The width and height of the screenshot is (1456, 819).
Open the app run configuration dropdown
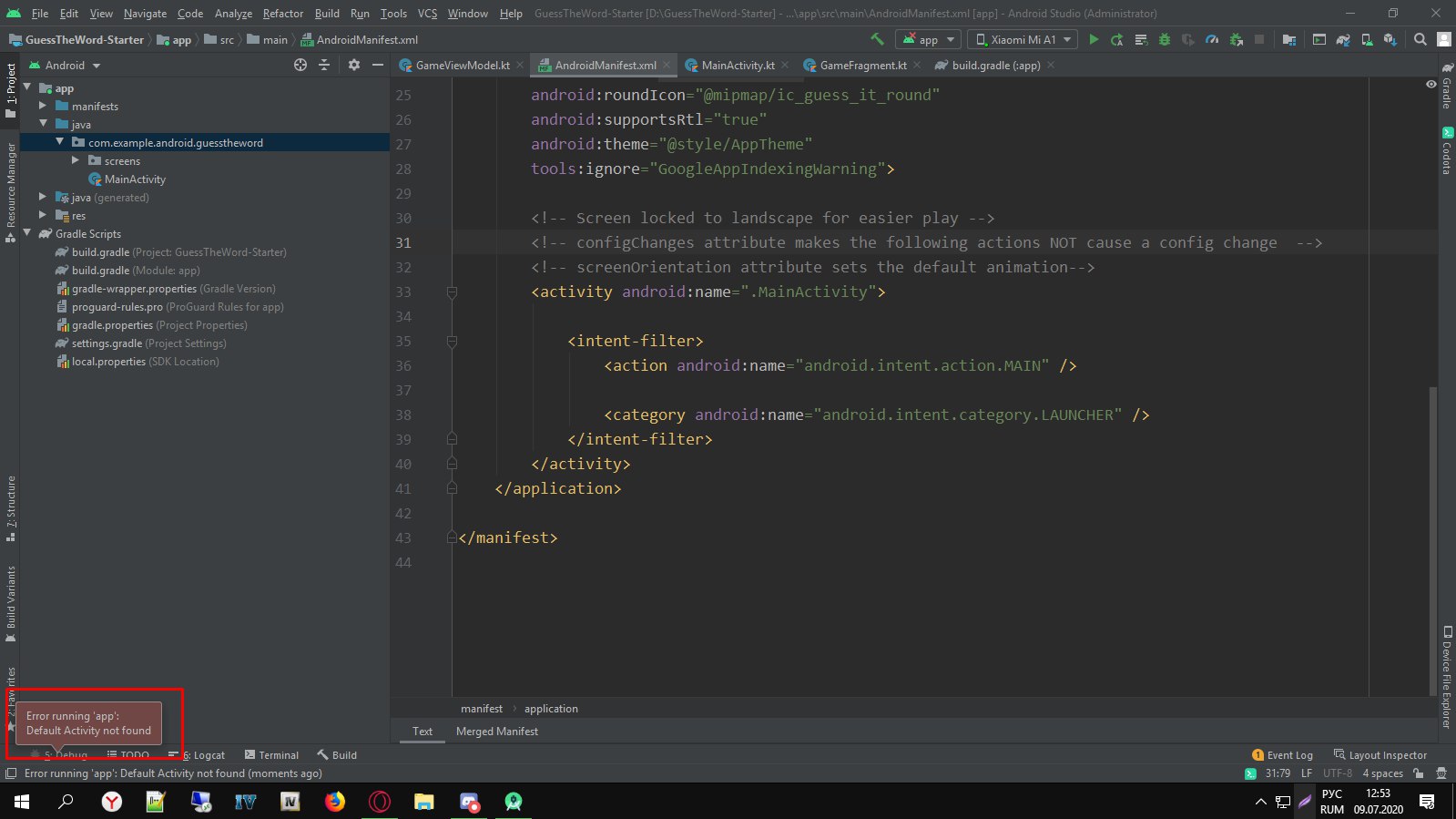tap(928, 39)
